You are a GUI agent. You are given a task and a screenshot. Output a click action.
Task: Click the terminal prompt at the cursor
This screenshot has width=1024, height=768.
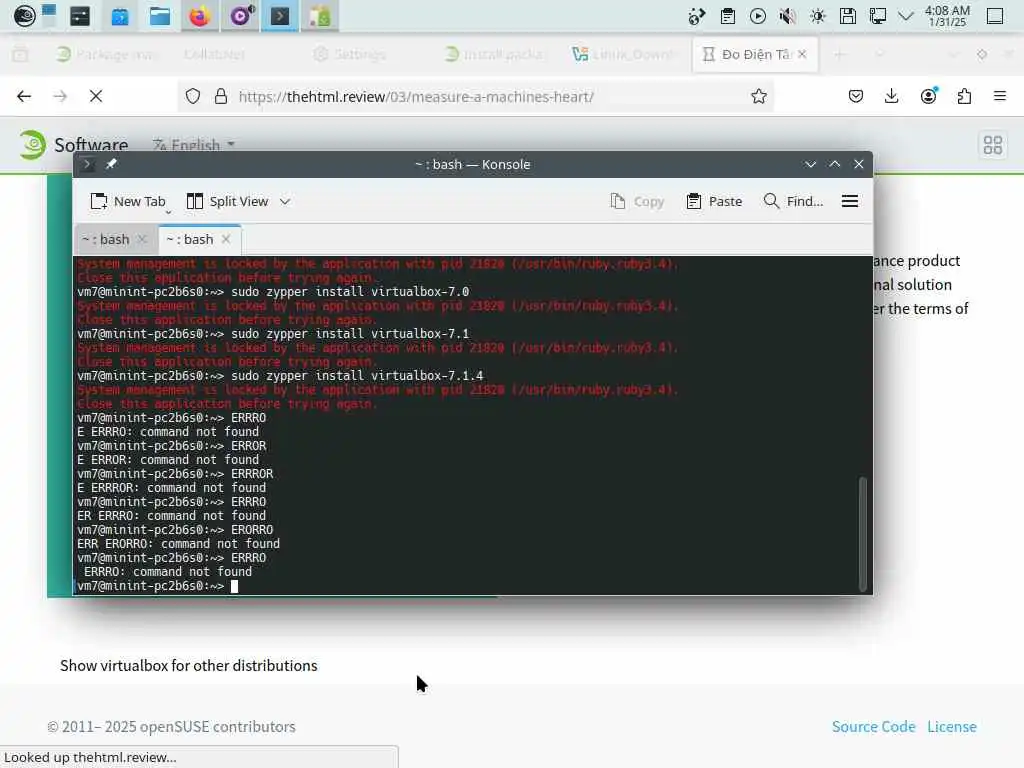(234, 586)
